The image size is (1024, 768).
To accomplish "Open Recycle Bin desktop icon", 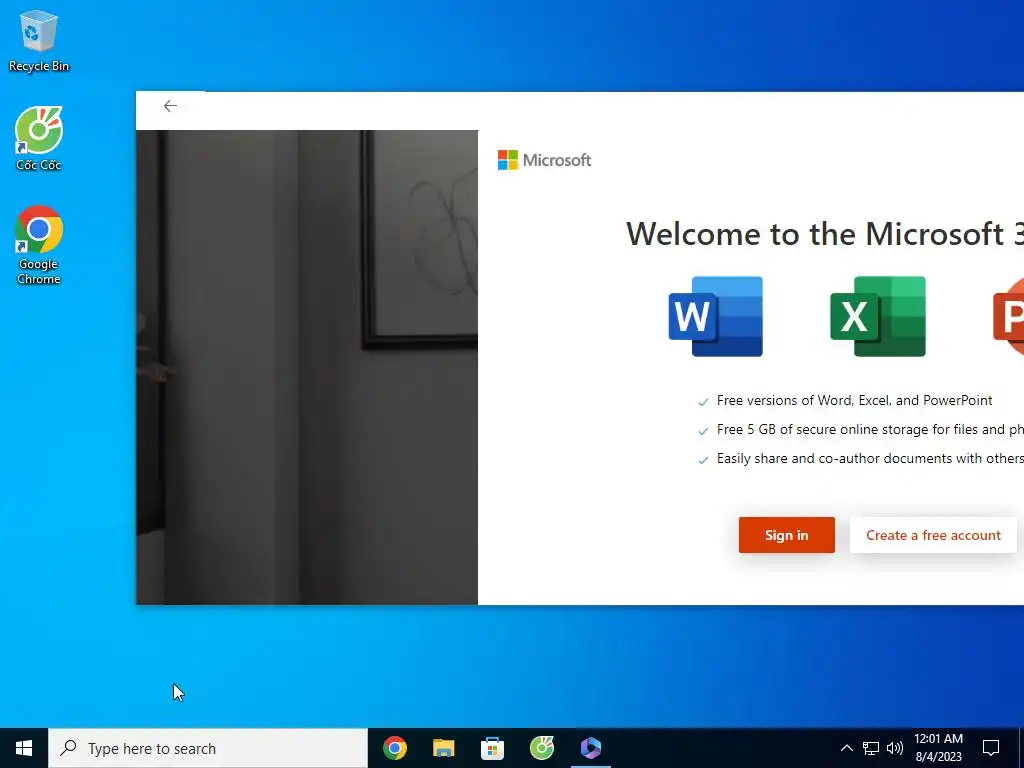I will pos(39,41).
